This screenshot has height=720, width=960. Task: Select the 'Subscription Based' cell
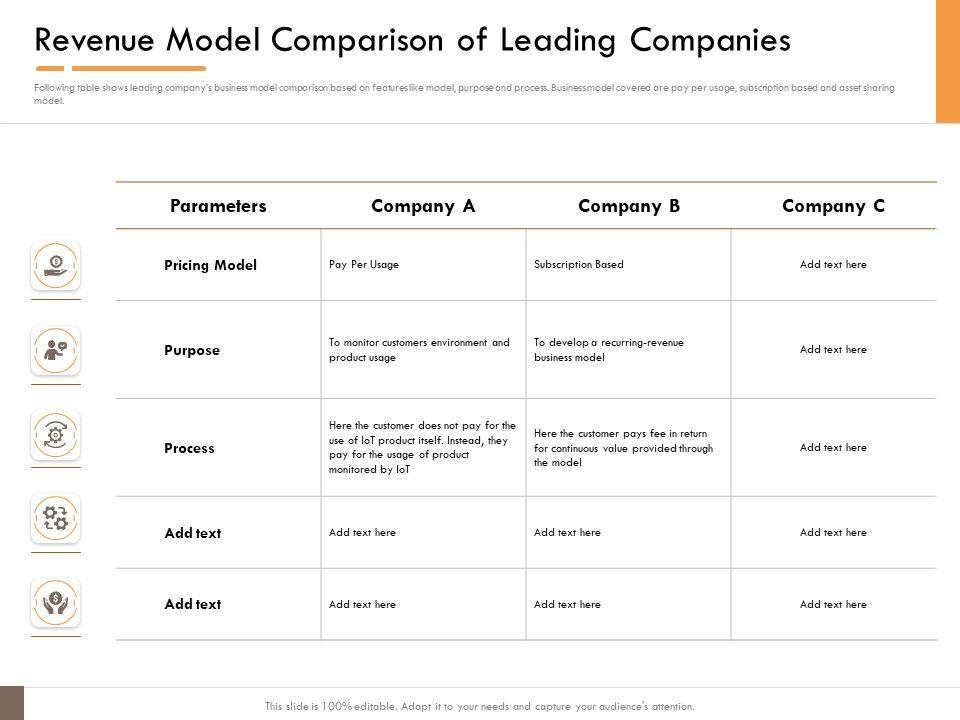pyautogui.click(x=579, y=265)
